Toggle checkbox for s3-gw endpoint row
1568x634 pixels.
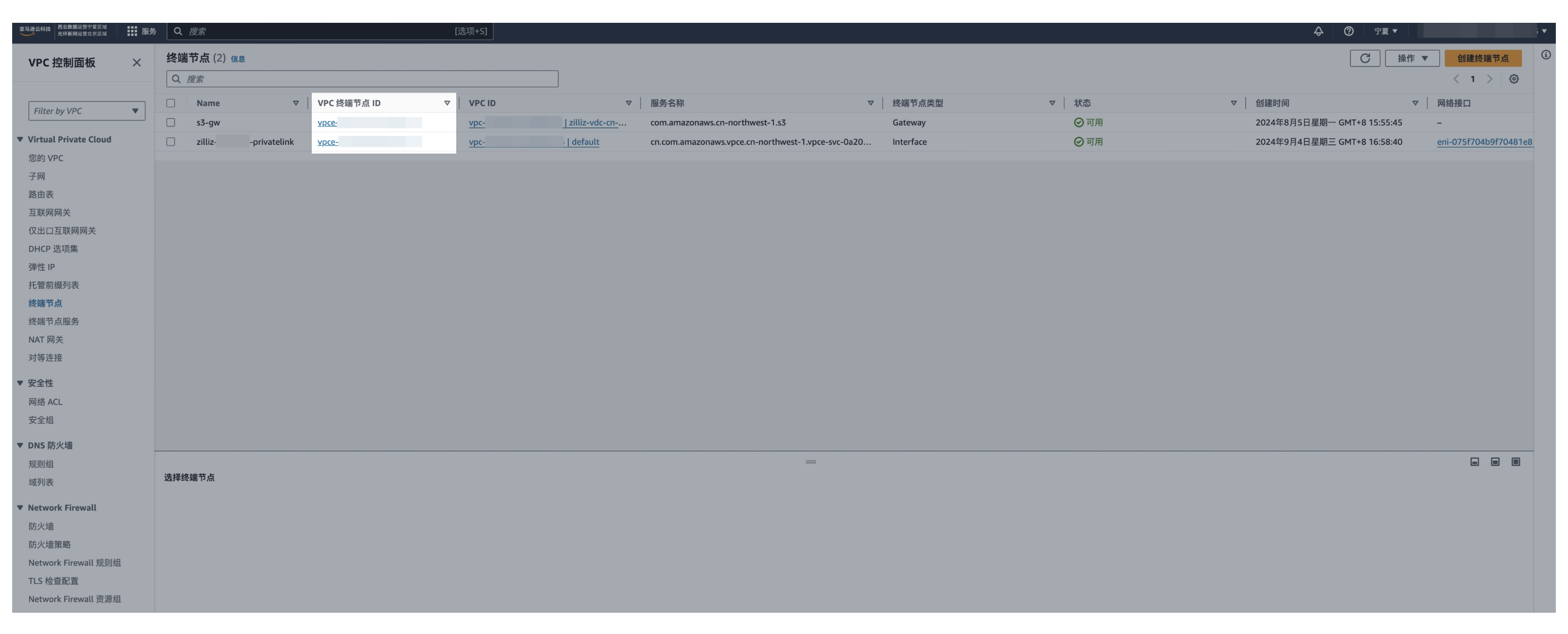170,122
